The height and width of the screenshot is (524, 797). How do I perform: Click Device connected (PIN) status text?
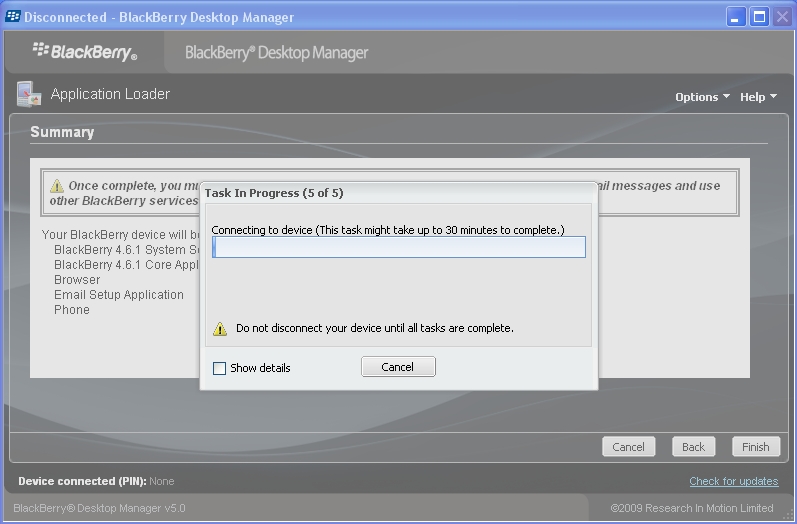click(96, 481)
